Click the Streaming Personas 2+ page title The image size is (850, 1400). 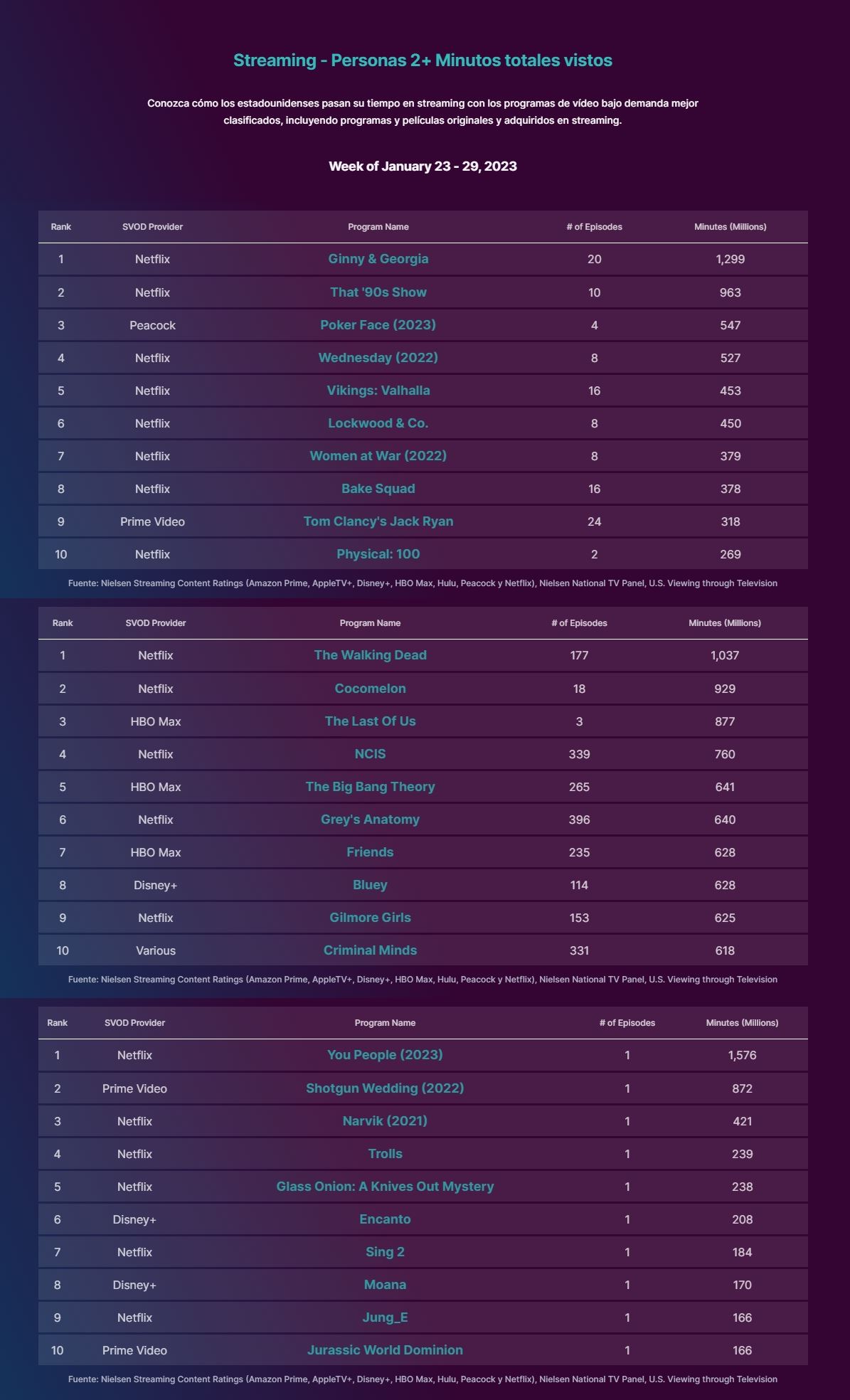(x=423, y=60)
